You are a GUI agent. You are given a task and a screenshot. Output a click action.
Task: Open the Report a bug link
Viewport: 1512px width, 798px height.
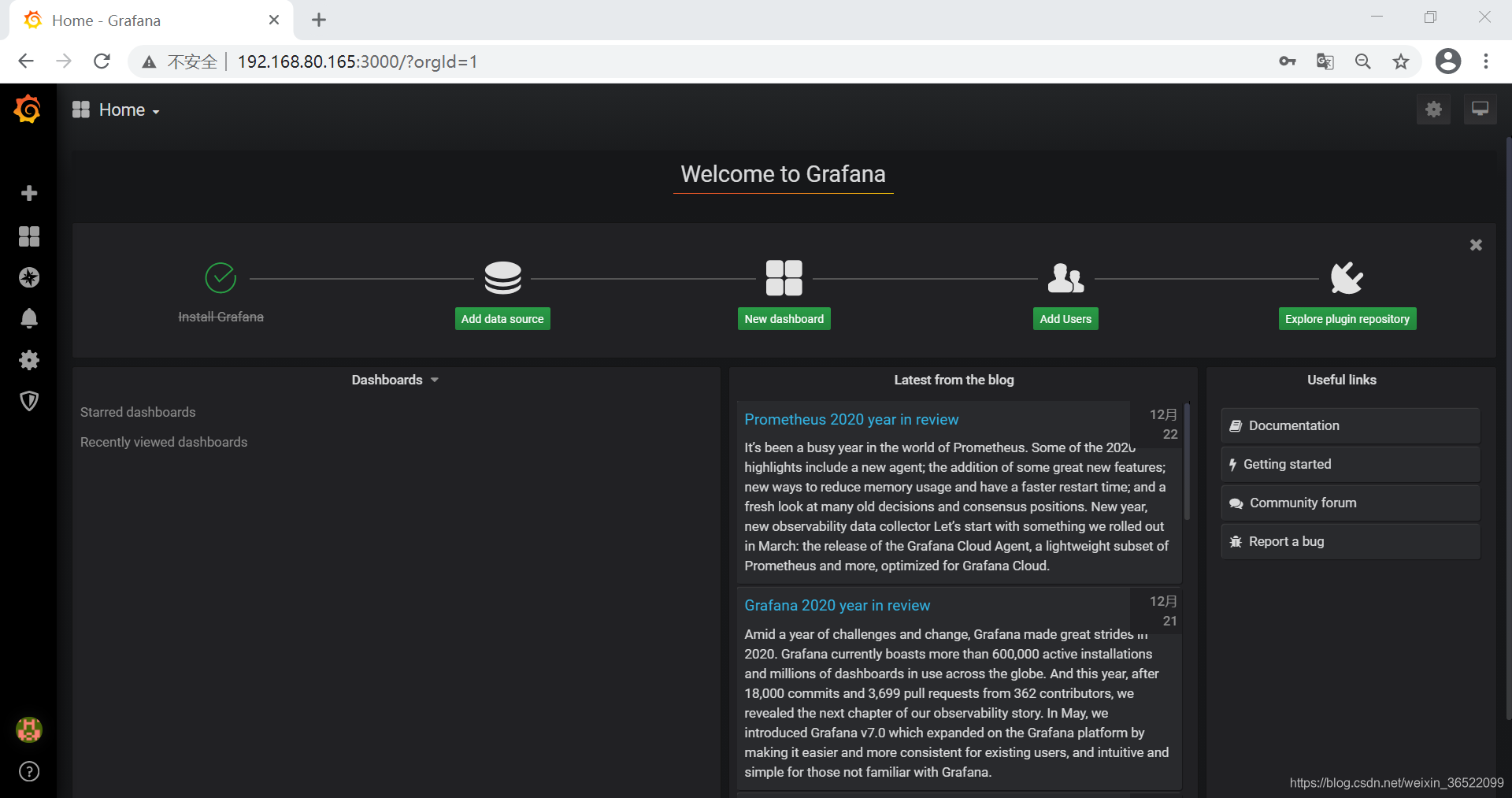pyautogui.click(x=1351, y=541)
